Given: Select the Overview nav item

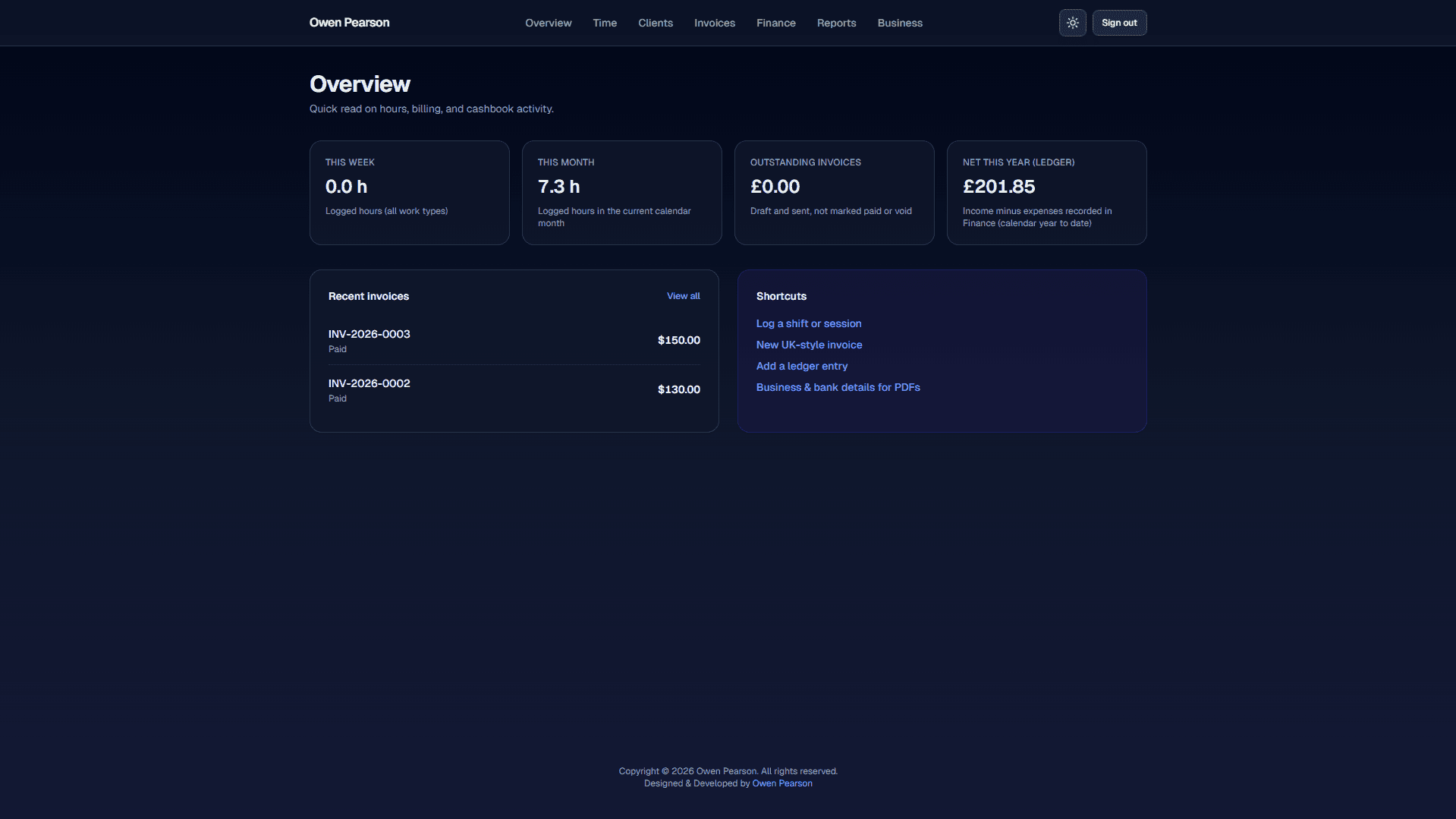Looking at the screenshot, I should coord(547,23).
